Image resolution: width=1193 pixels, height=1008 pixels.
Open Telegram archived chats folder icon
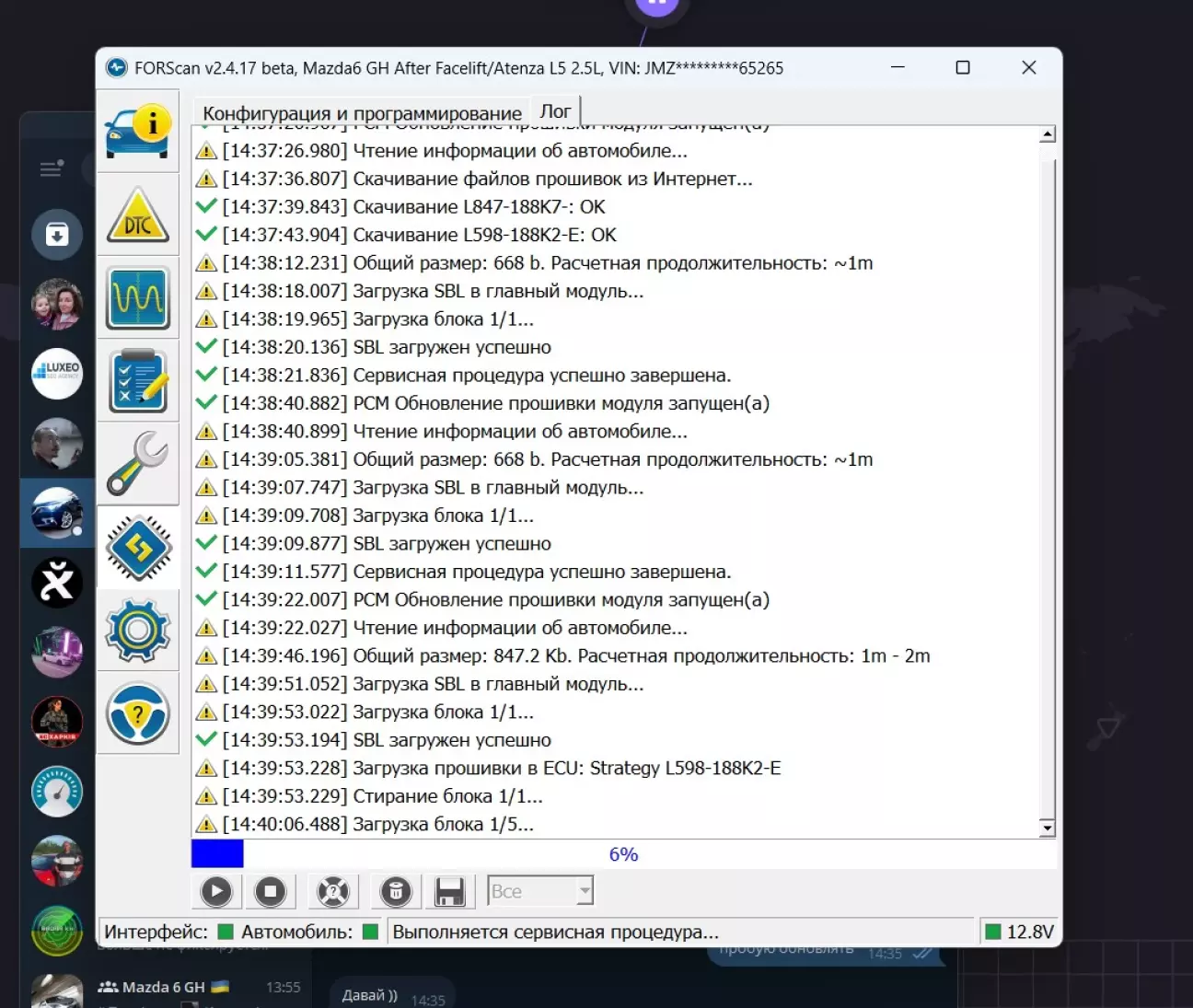coord(57,235)
